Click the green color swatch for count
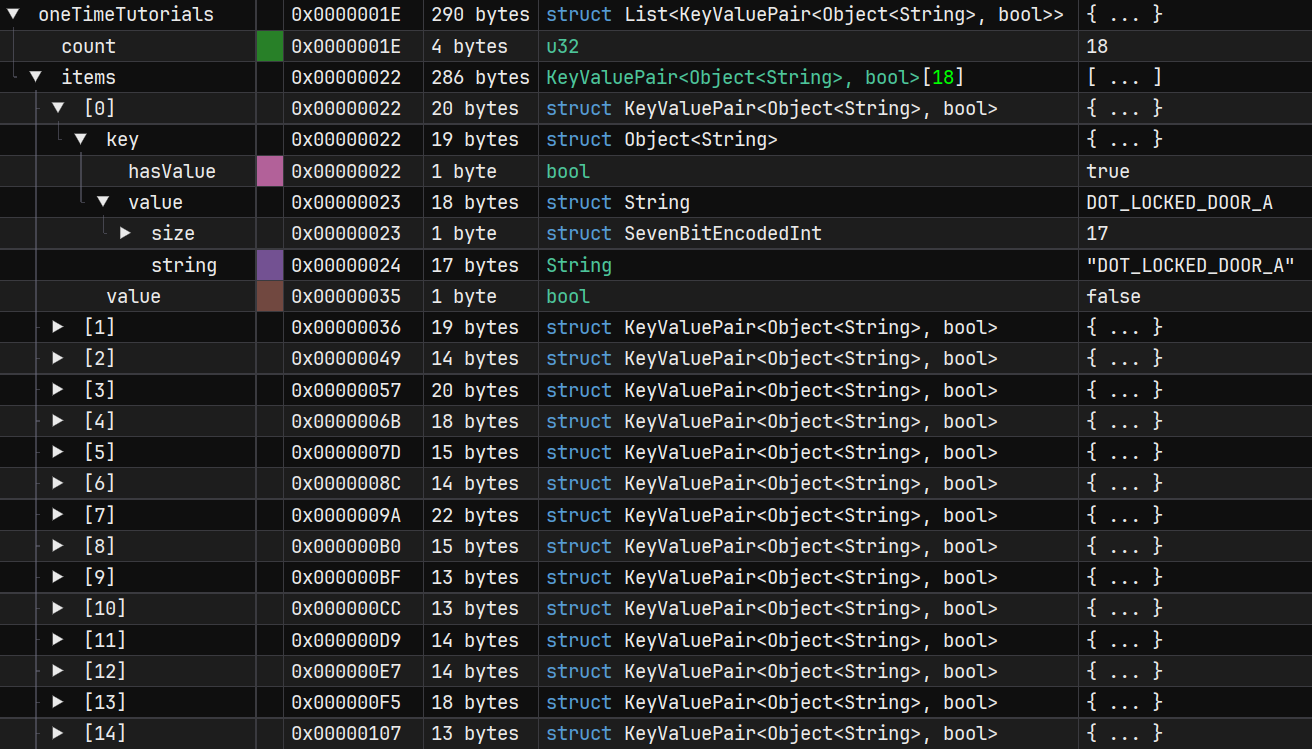The width and height of the screenshot is (1312, 749). (x=270, y=46)
